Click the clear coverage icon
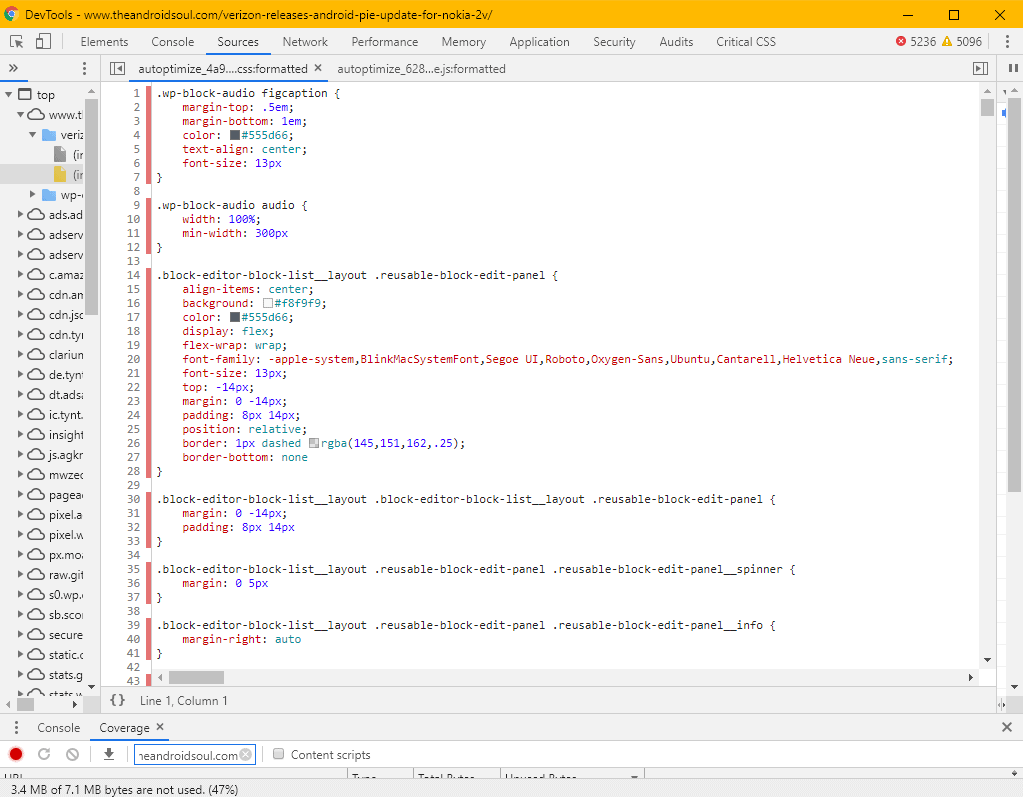The width and height of the screenshot is (1023, 797). 71,754
